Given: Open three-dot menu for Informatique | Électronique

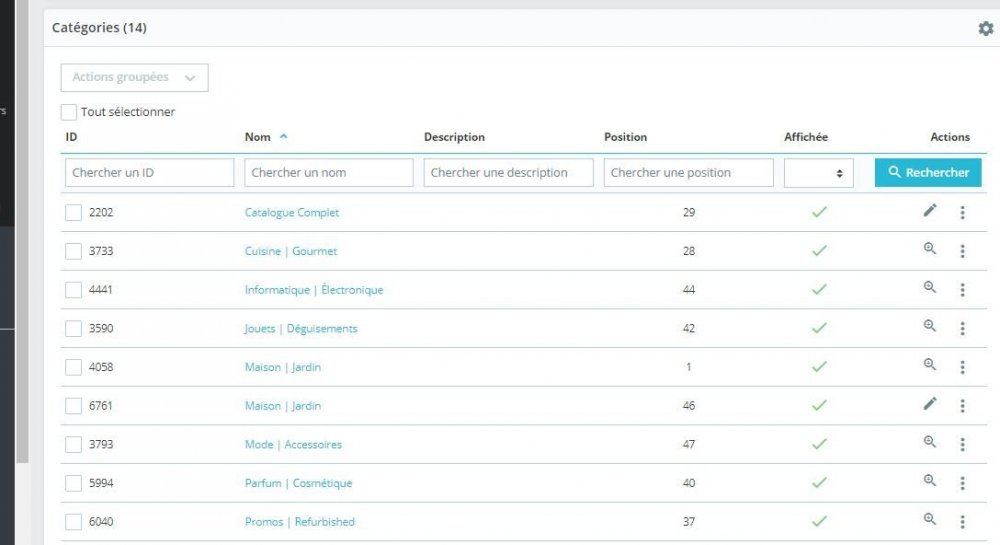Looking at the screenshot, I should 962,290.
